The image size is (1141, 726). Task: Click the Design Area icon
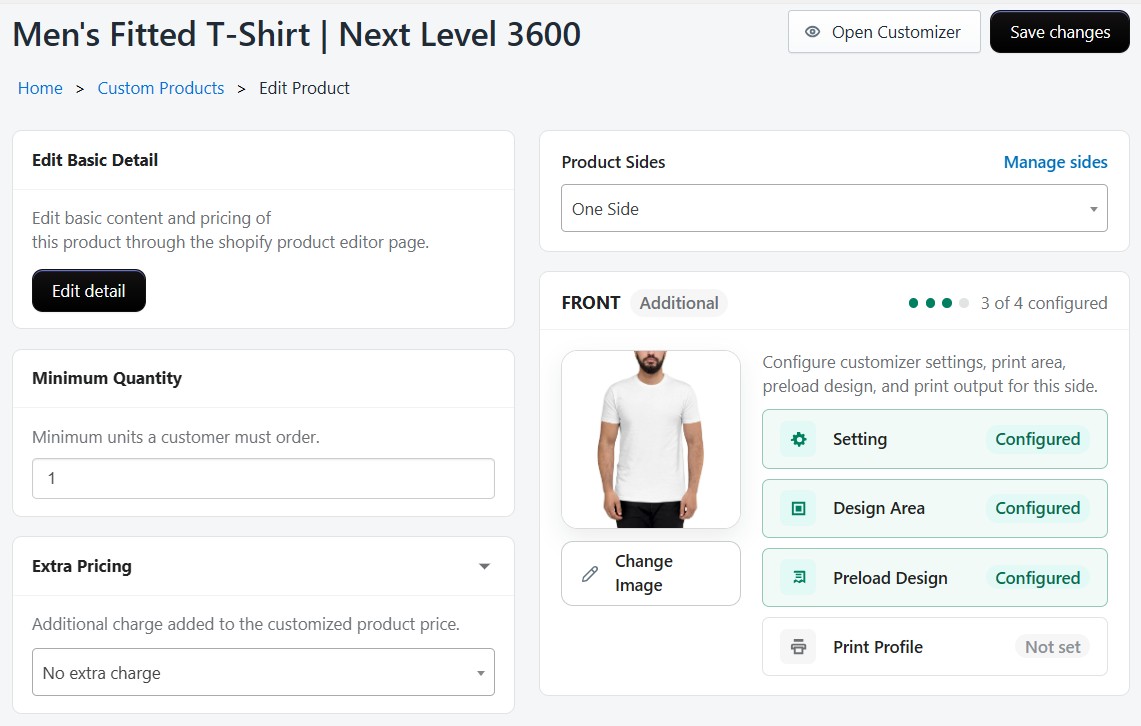pos(796,508)
